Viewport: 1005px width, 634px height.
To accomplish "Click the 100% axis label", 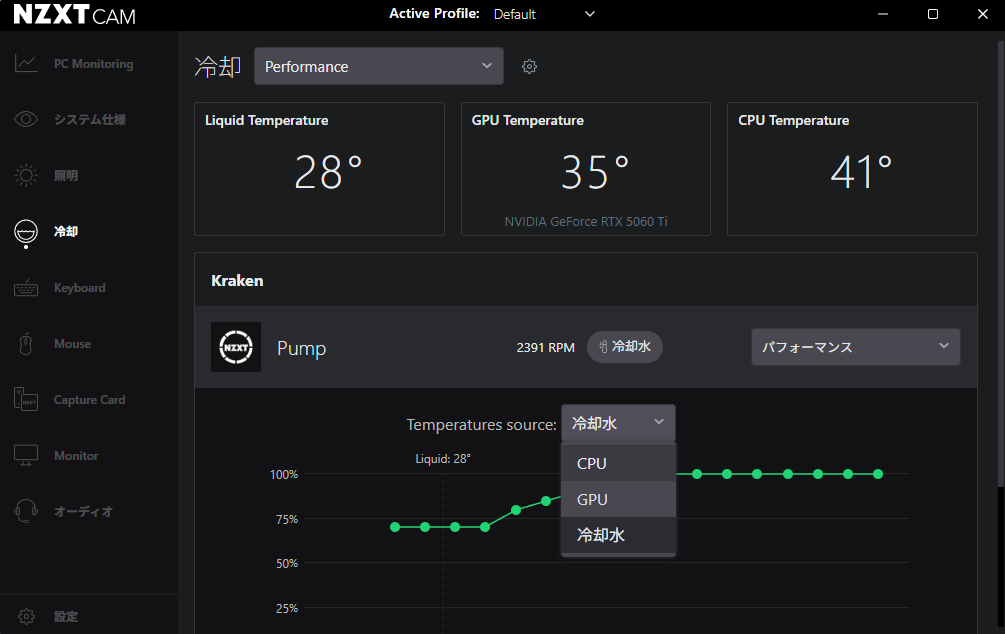I will [284, 474].
